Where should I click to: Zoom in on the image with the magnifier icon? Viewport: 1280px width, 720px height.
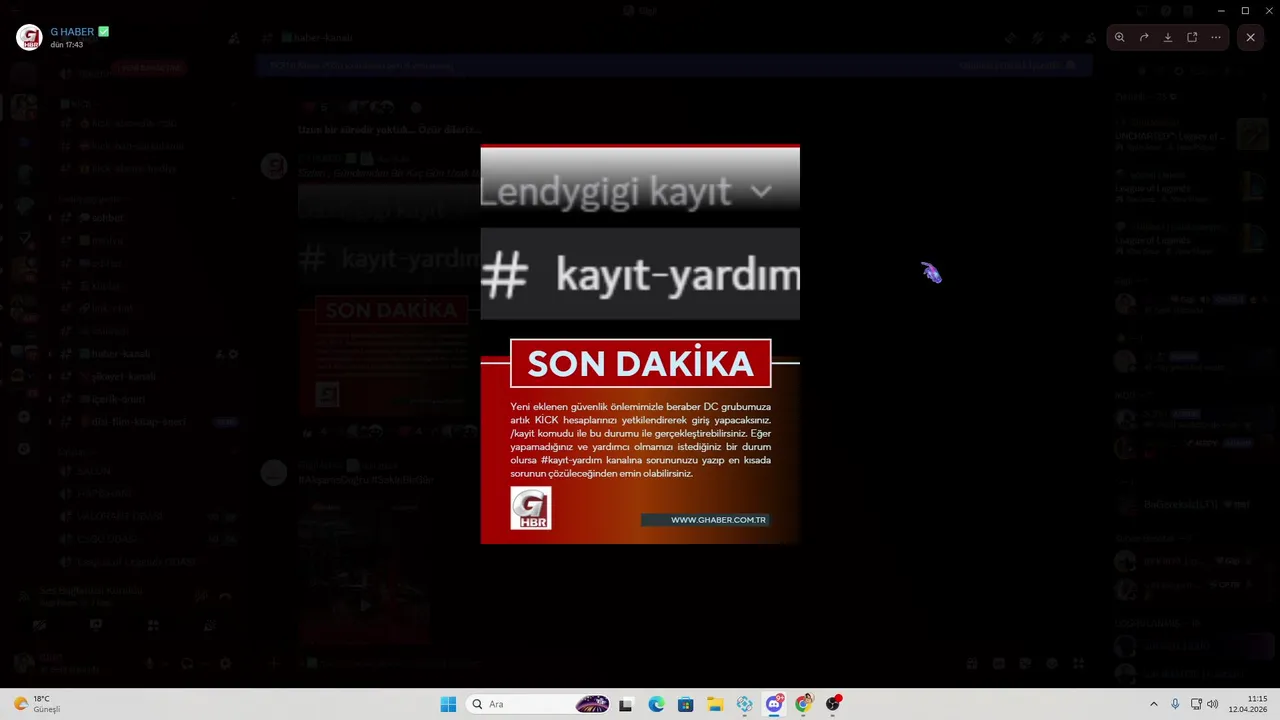[x=1119, y=37]
